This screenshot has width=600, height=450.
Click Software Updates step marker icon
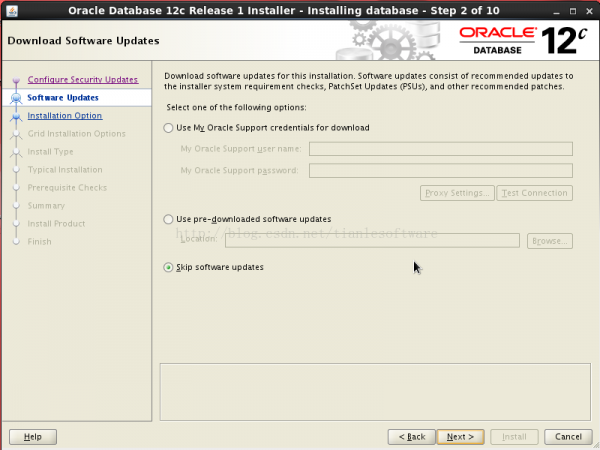click(x=16, y=98)
